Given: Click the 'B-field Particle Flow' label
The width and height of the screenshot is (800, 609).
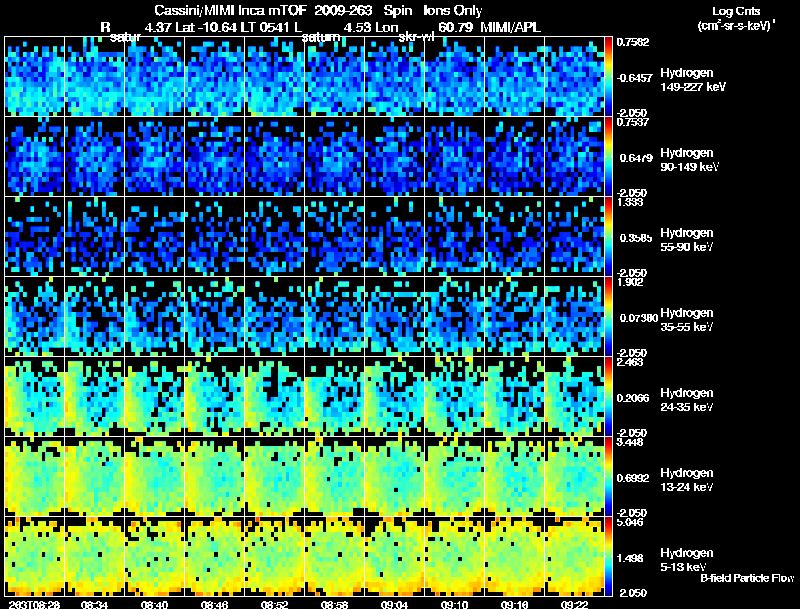Looking at the screenshot, I should pyautogui.click(x=747, y=578).
